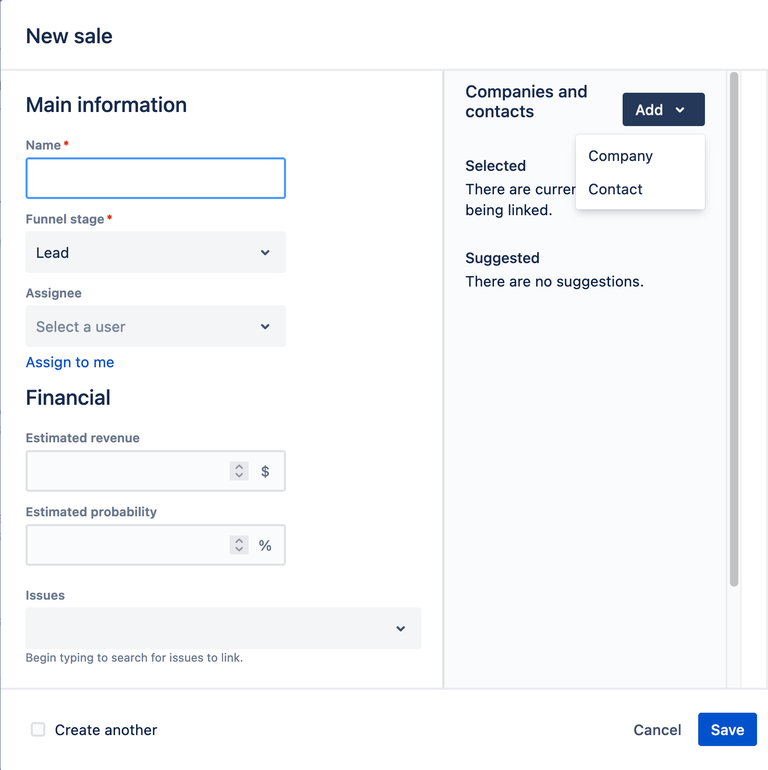Click the Estimated revenue stepper arrows
This screenshot has height=770, width=768.
click(239, 471)
